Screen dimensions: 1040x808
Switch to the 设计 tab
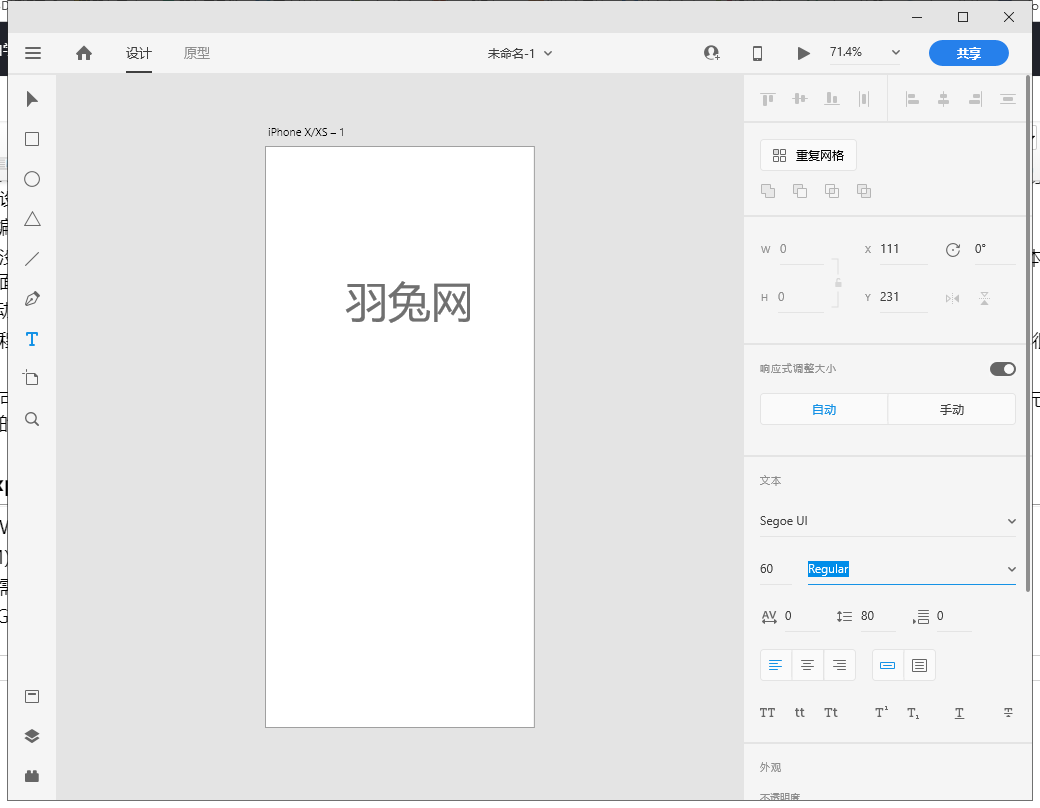[x=139, y=53]
